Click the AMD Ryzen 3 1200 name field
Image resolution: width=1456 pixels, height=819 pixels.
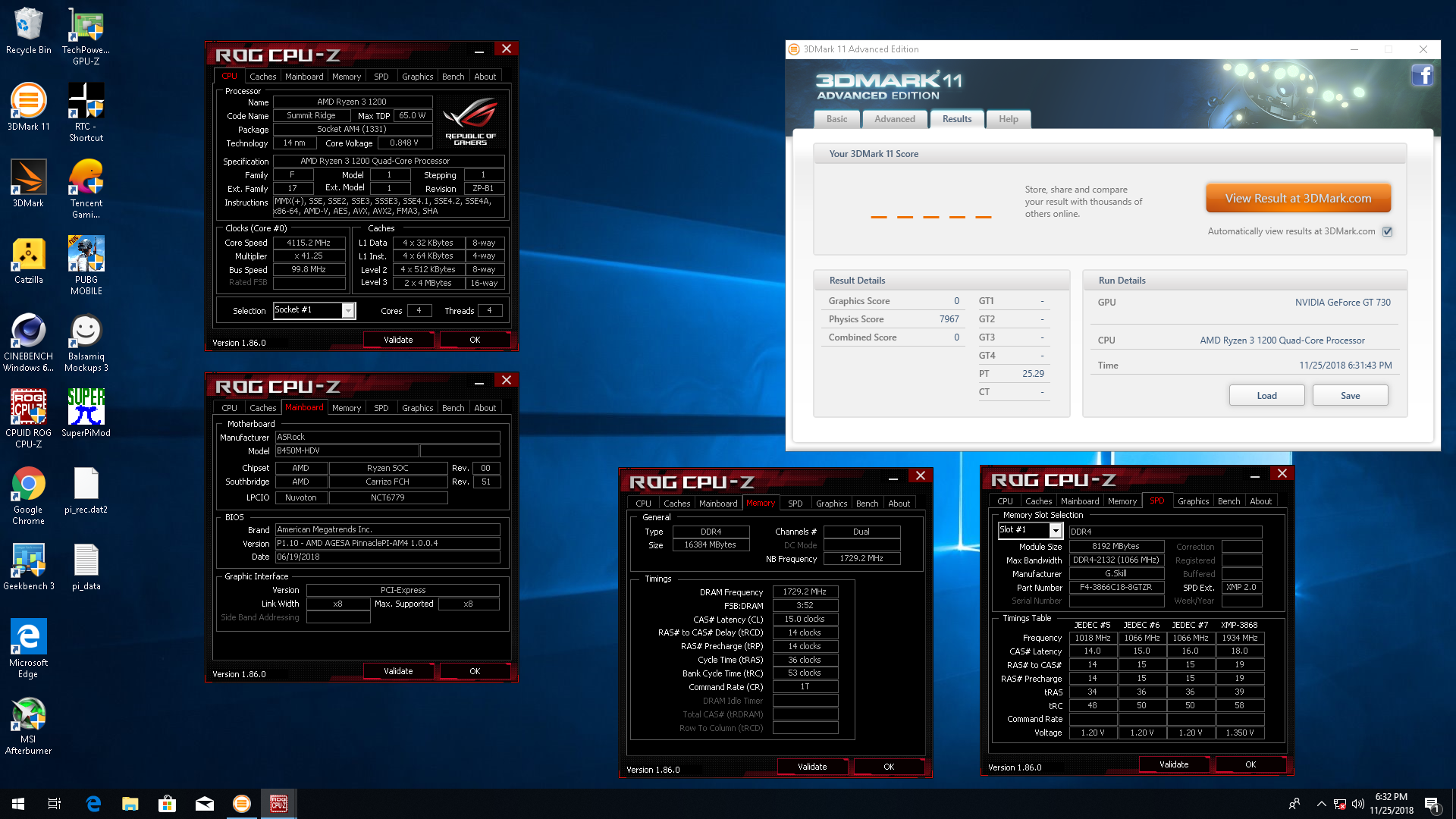(x=352, y=102)
